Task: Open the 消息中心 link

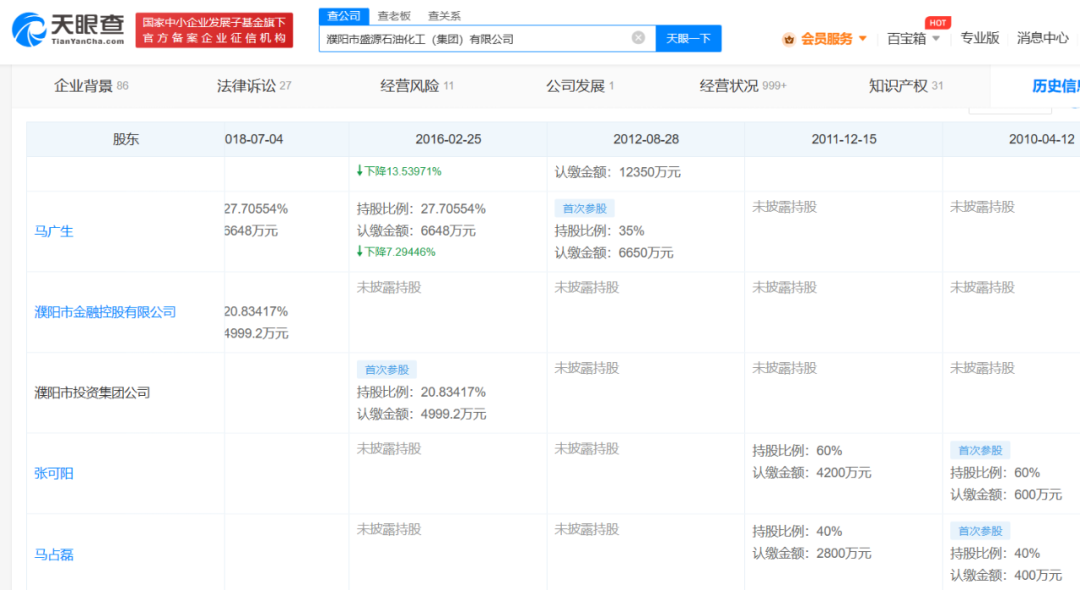Action: (x=1042, y=39)
